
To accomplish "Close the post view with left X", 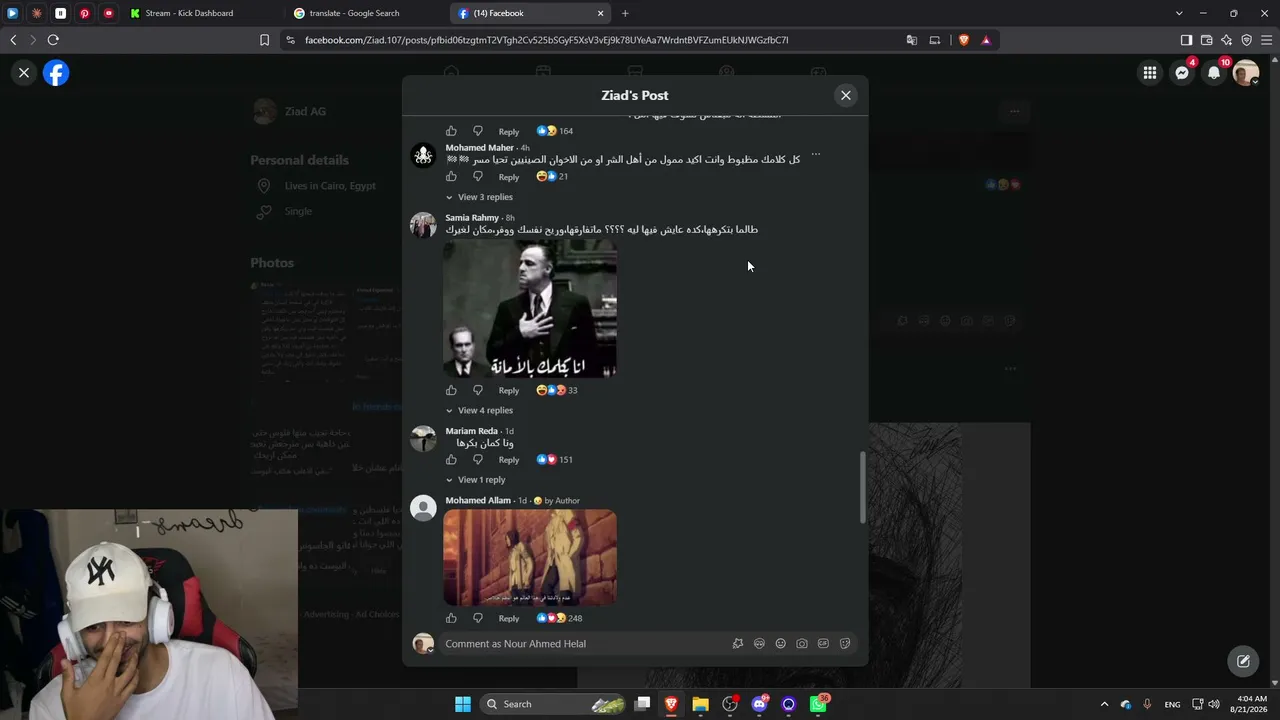I will click(24, 73).
